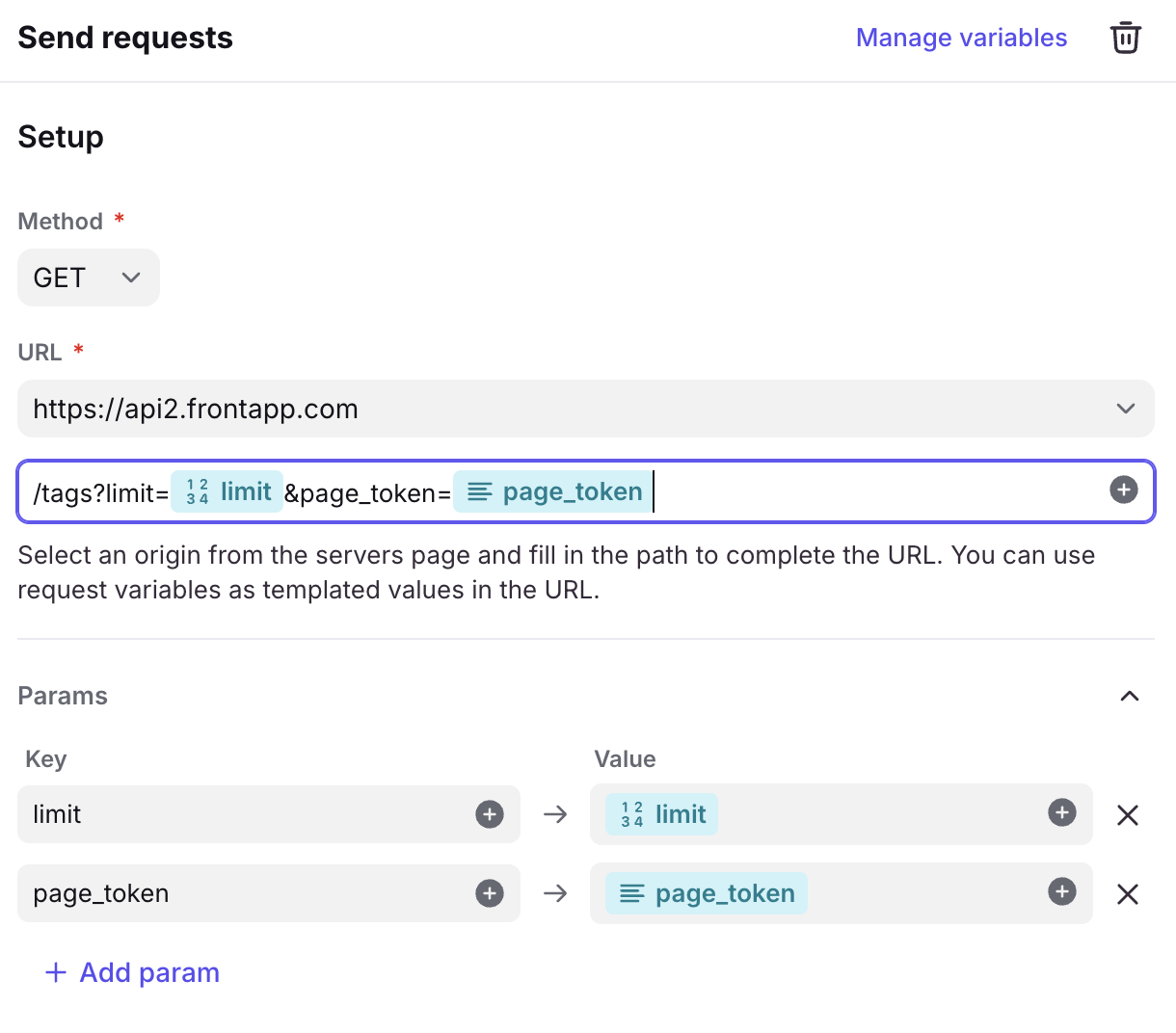Click plus icon in limit value field
1176x1033 pixels.
[x=1061, y=812]
